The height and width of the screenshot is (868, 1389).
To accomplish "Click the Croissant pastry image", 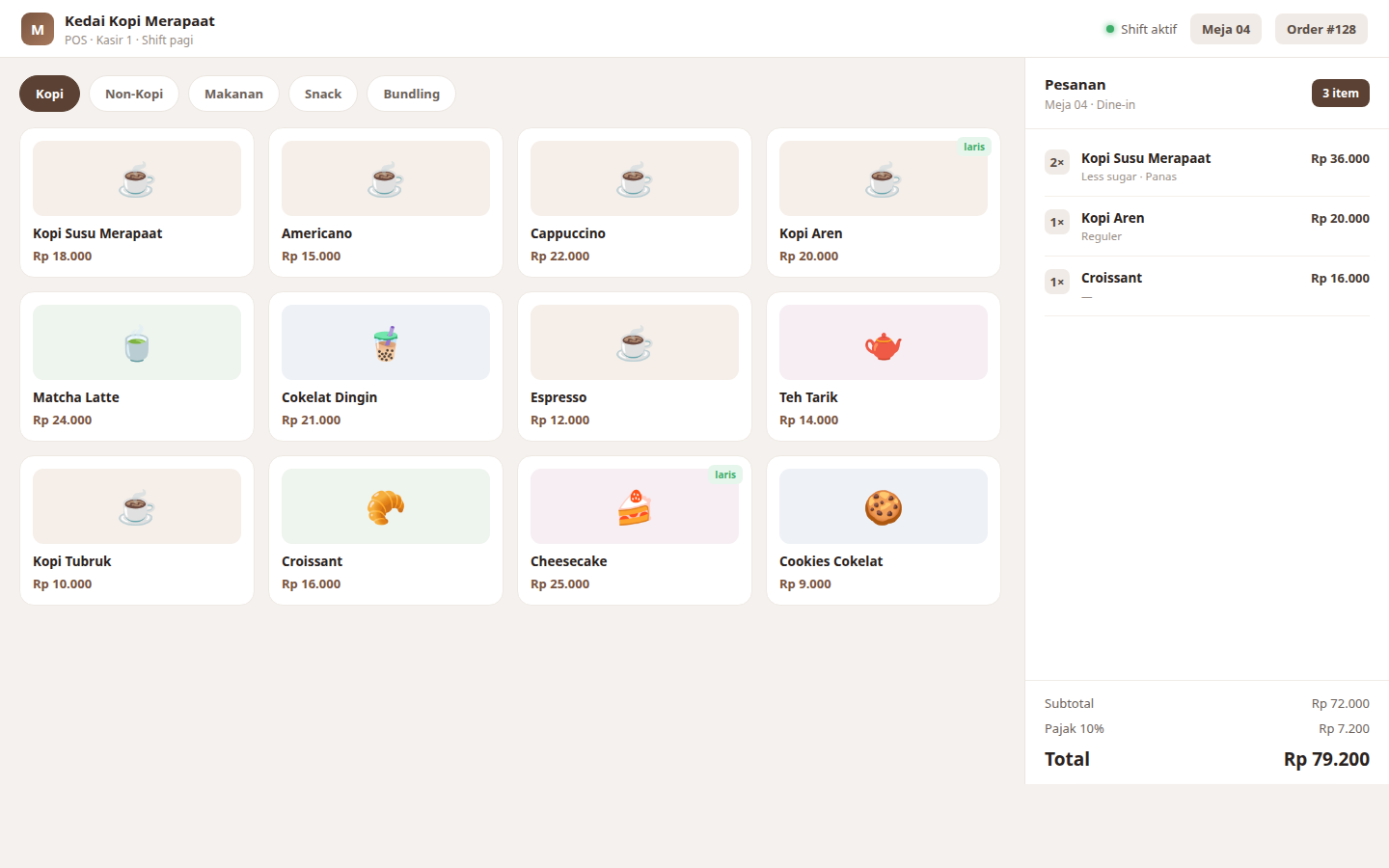I will (386, 506).
